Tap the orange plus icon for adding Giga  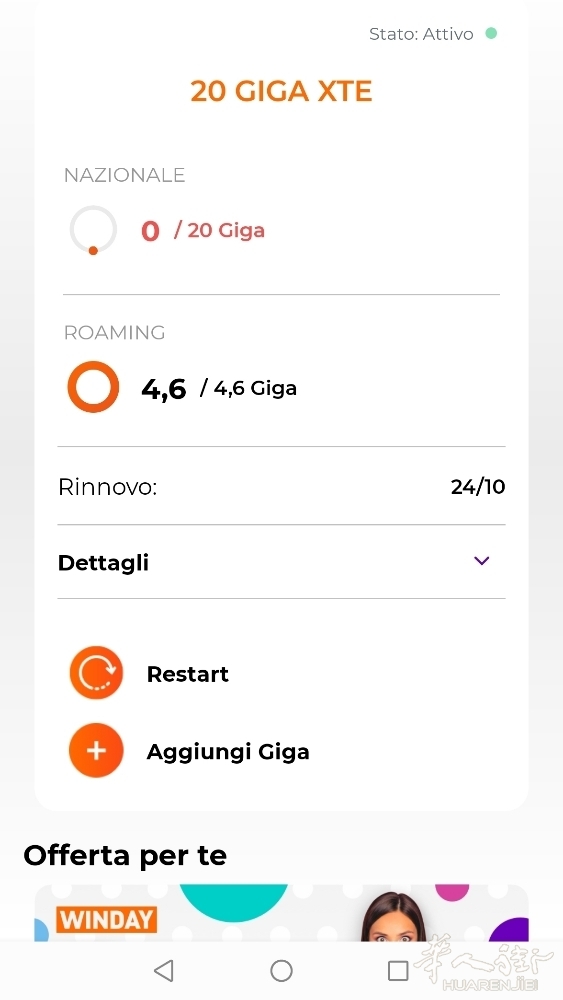96,751
